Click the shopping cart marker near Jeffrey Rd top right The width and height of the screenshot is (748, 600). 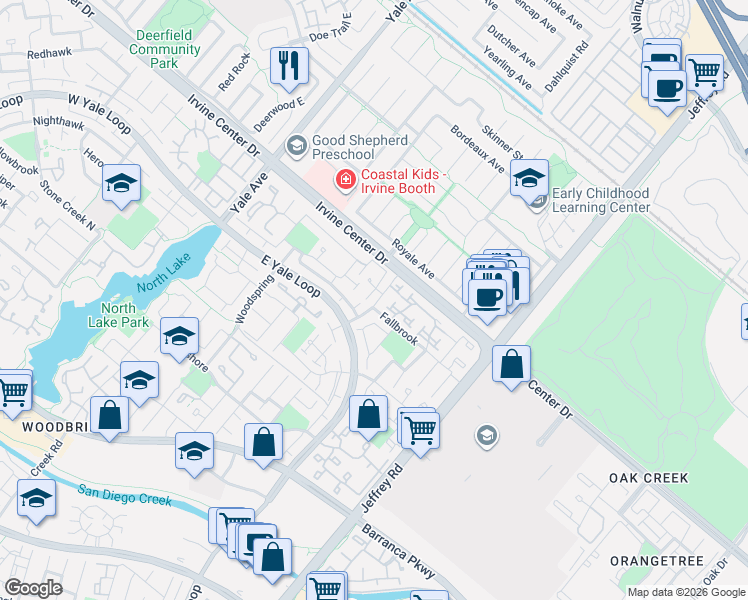coord(705,74)
